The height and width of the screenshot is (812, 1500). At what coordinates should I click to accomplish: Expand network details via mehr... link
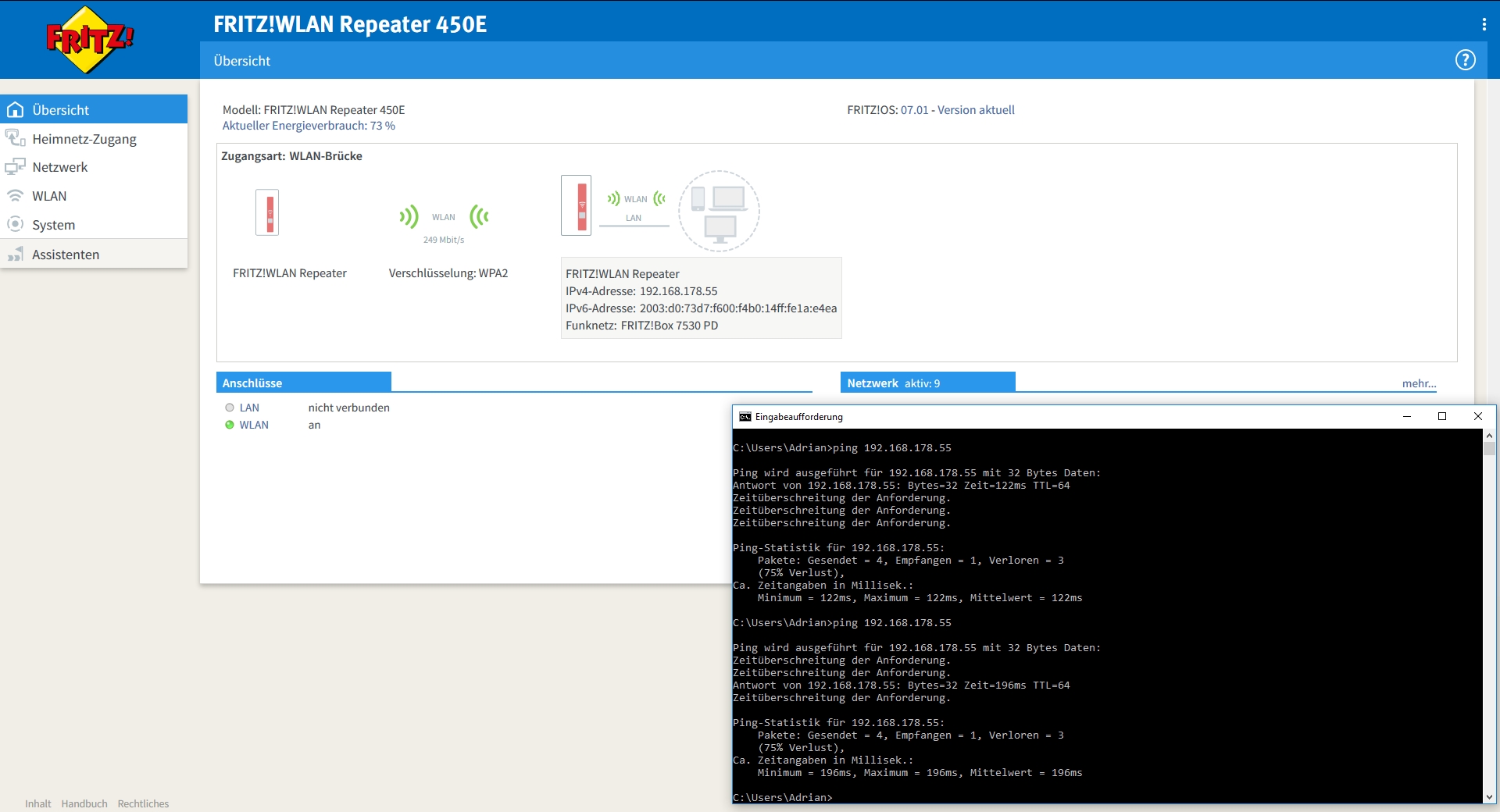click(1418, 383)
